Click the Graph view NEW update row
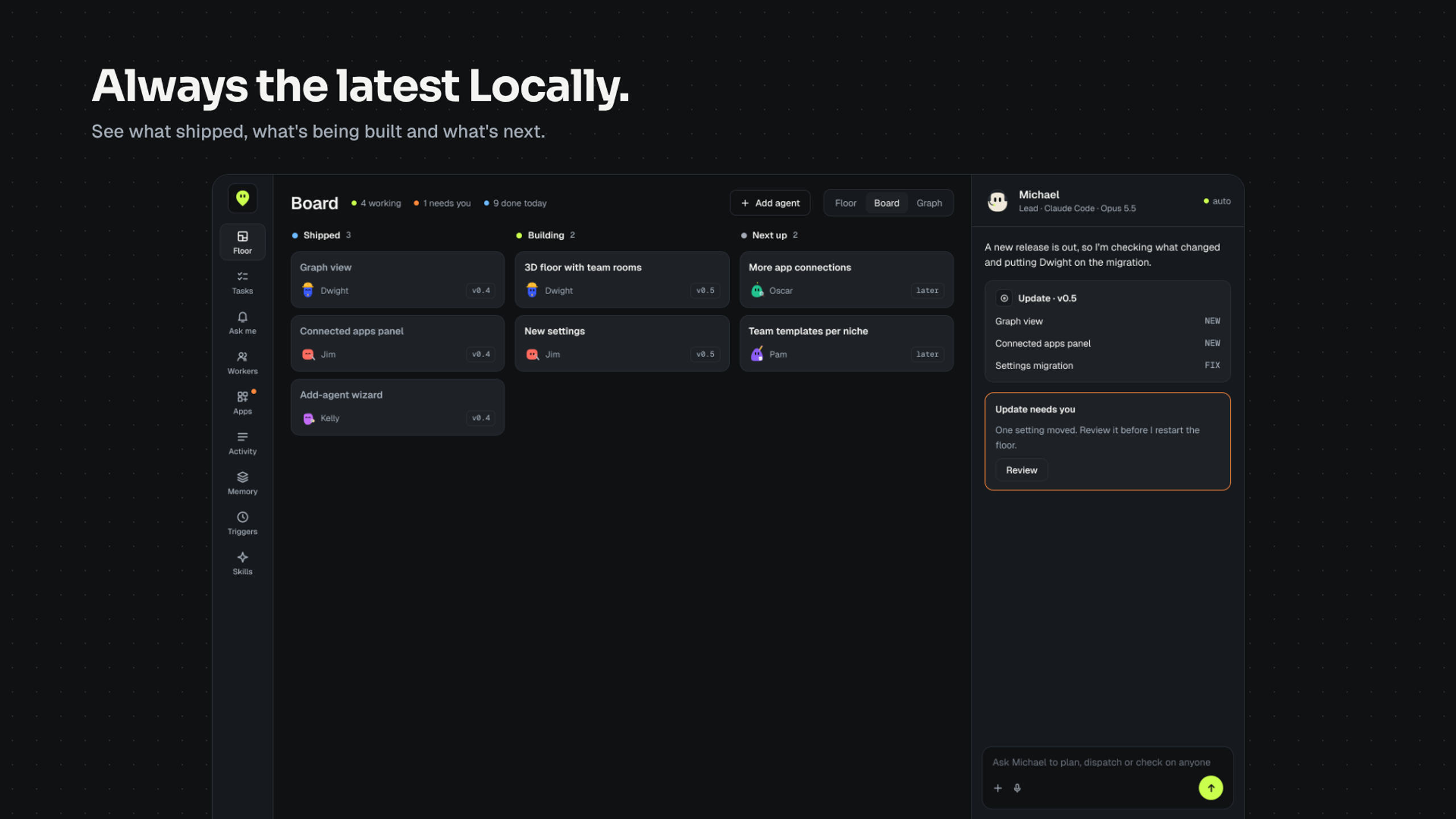 tap(1107, 321)
